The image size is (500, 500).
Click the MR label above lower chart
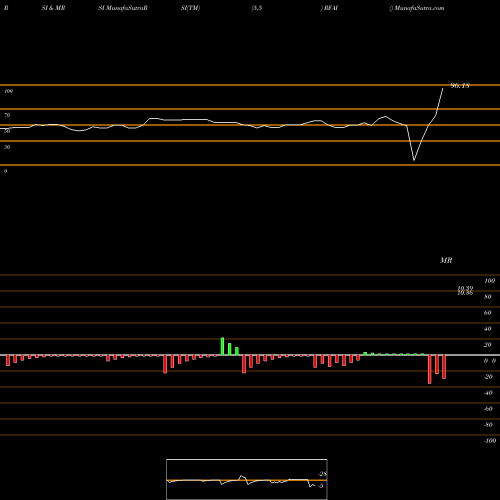tap(446, 260)
